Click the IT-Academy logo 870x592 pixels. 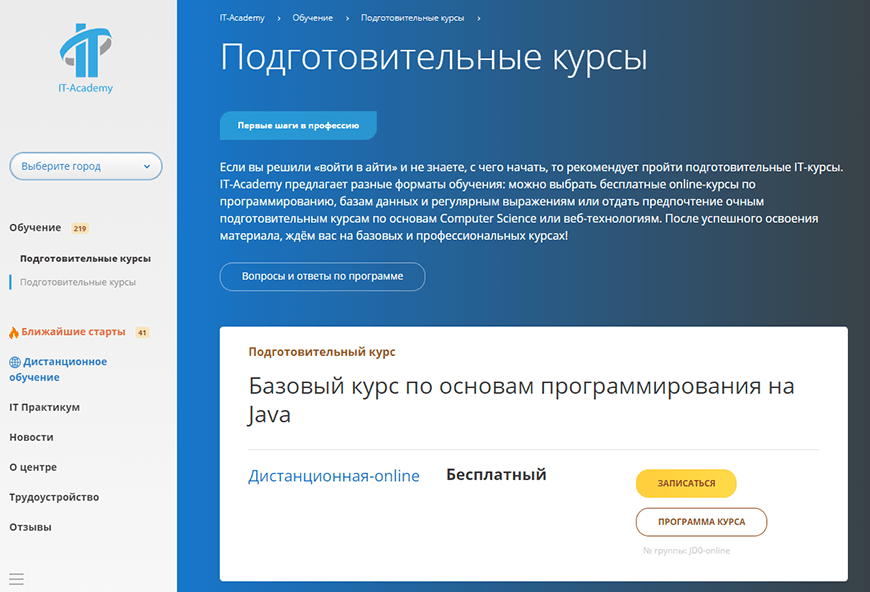(86, 57)
